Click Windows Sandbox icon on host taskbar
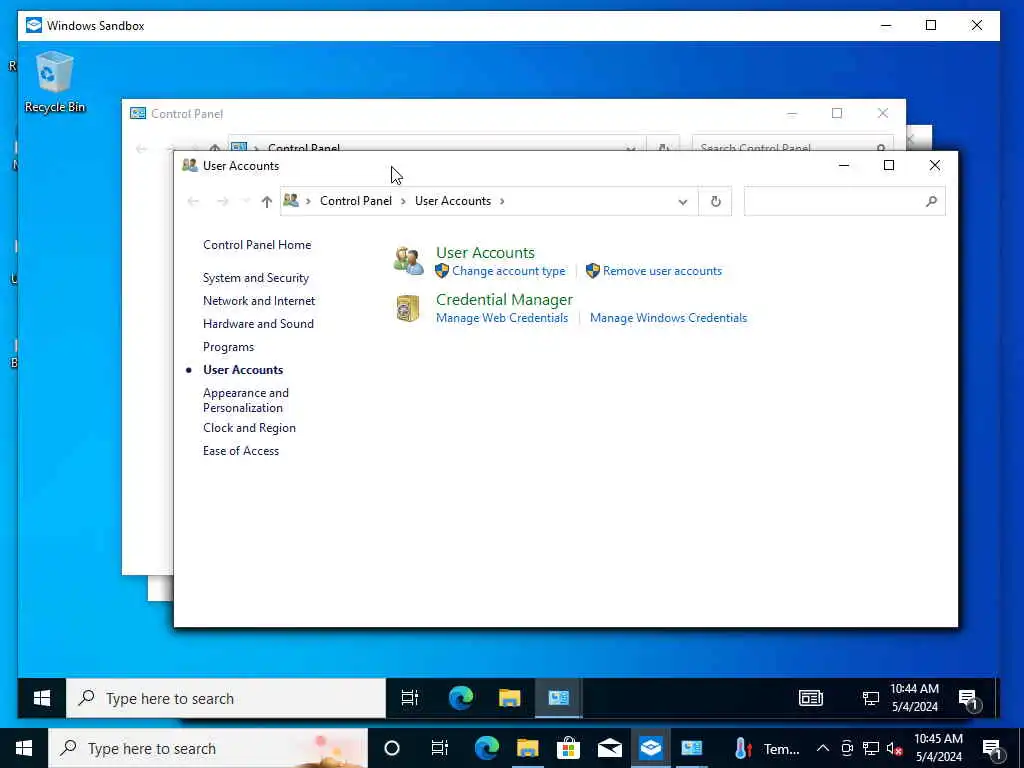 [x=650, y=748]
